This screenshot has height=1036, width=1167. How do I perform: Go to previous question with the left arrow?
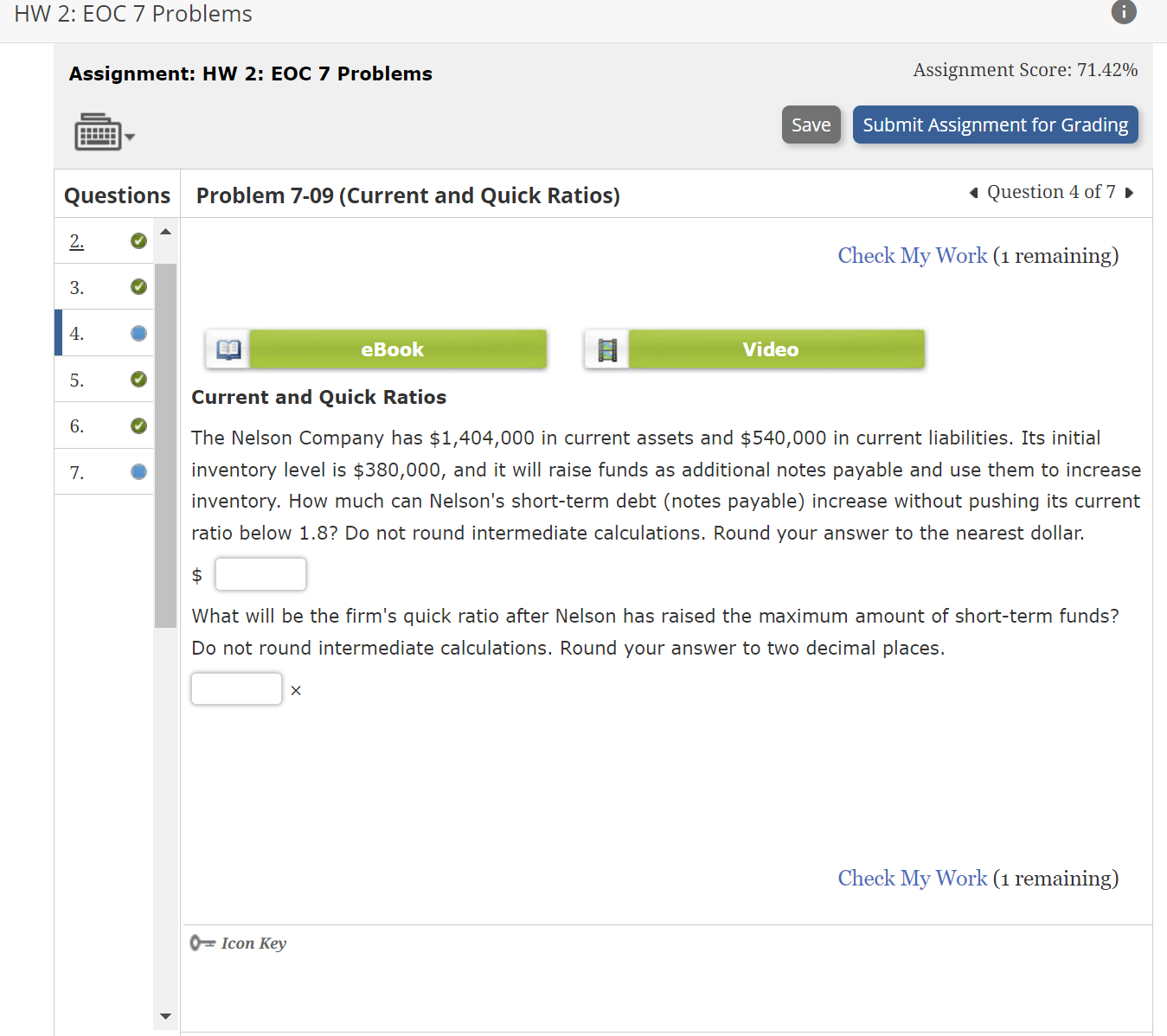pyautogui.click(x=972, y=192)
